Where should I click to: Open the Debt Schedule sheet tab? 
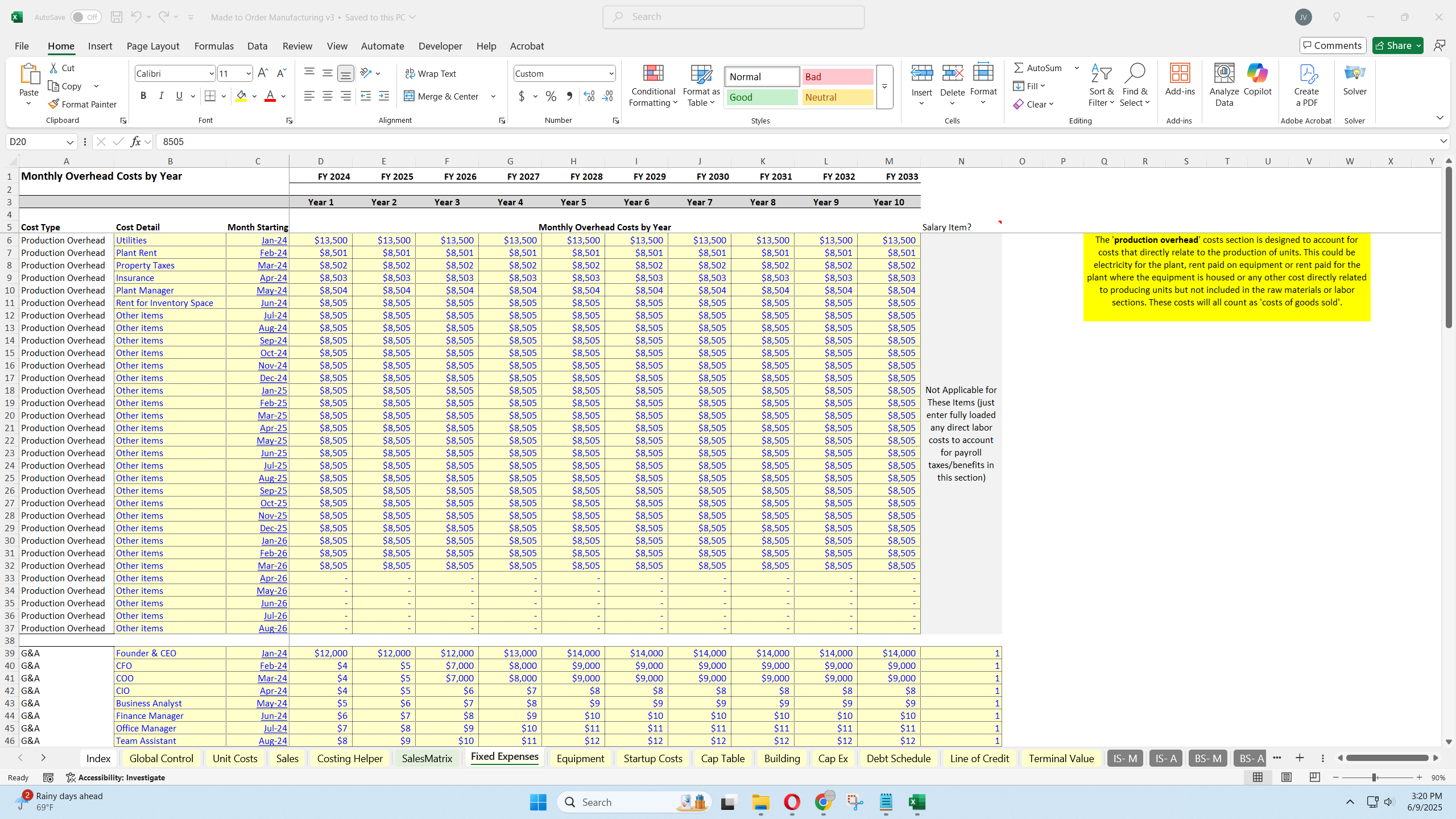897,758
